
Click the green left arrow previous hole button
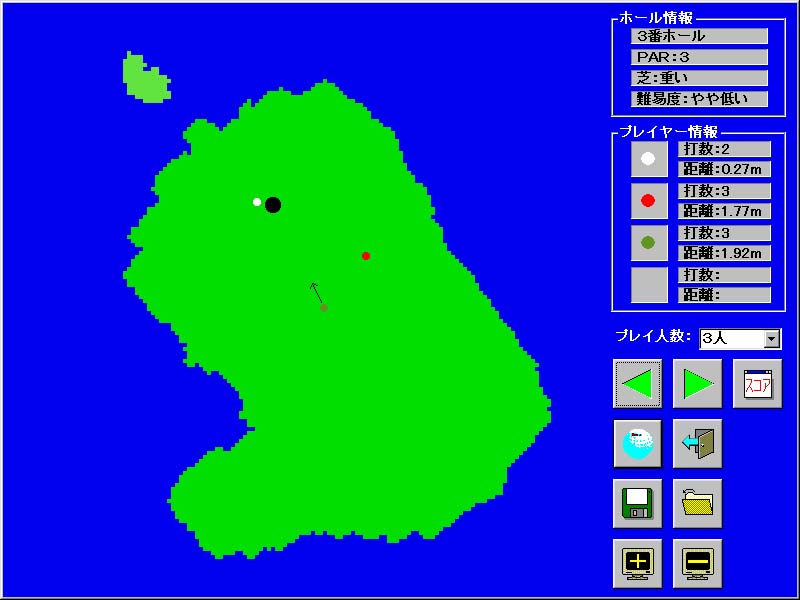click(x=637, y=383)
